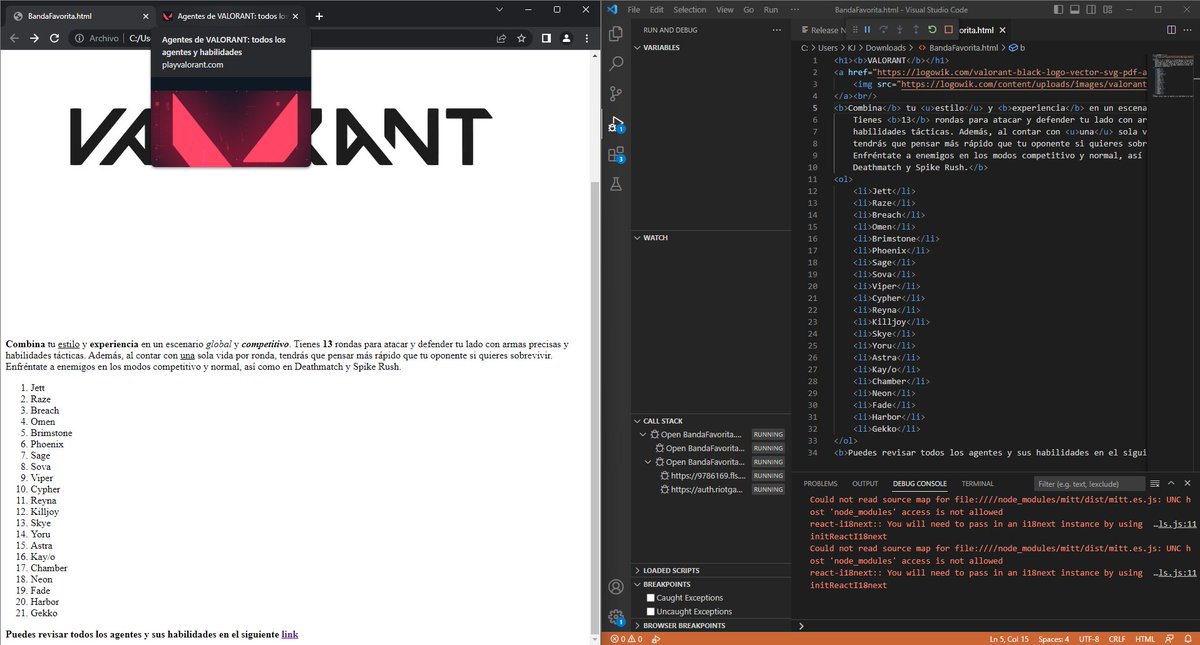This screenshot has width=1200, height=645.
Task: Click the Chrome address bar
Action: [x=300, y=38]
